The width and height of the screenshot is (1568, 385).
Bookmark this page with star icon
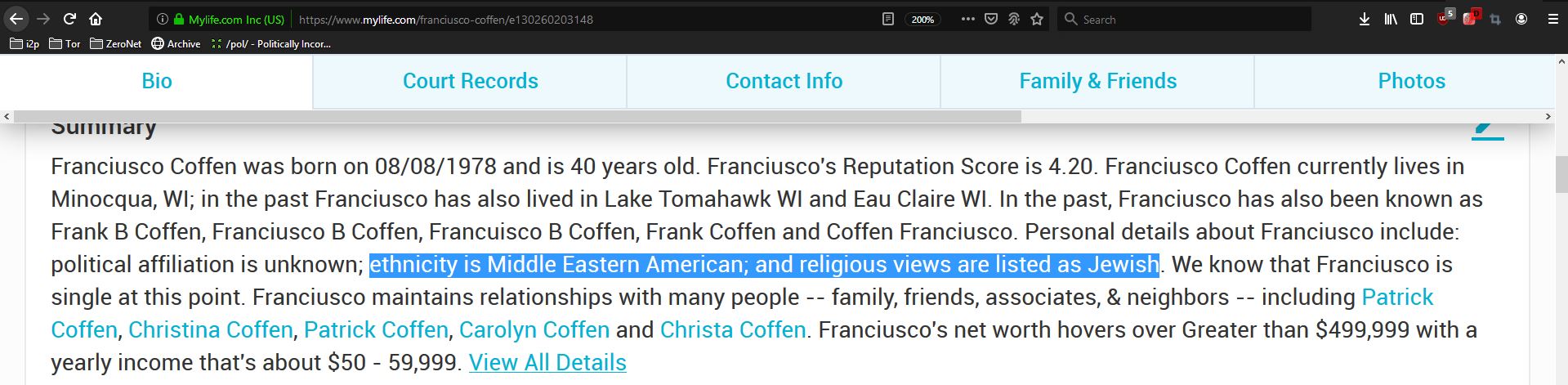(1037, 19)
